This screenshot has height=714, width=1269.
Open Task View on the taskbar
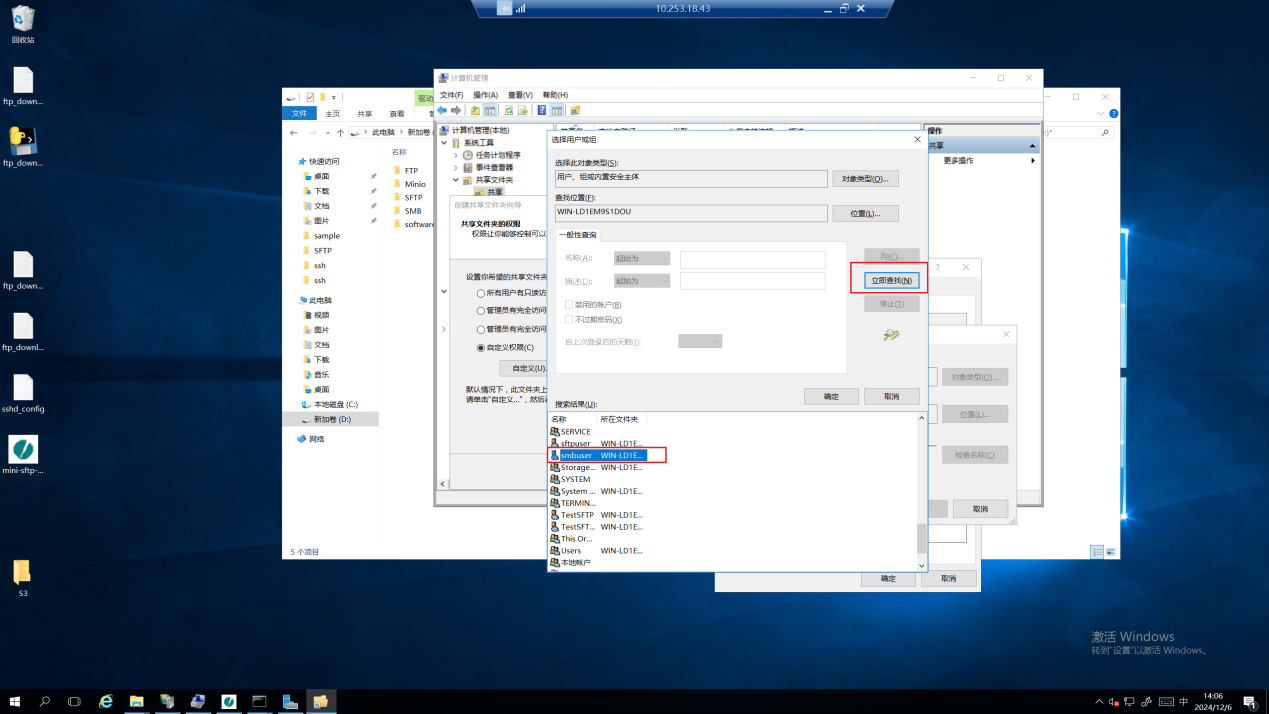coord(74,701)
